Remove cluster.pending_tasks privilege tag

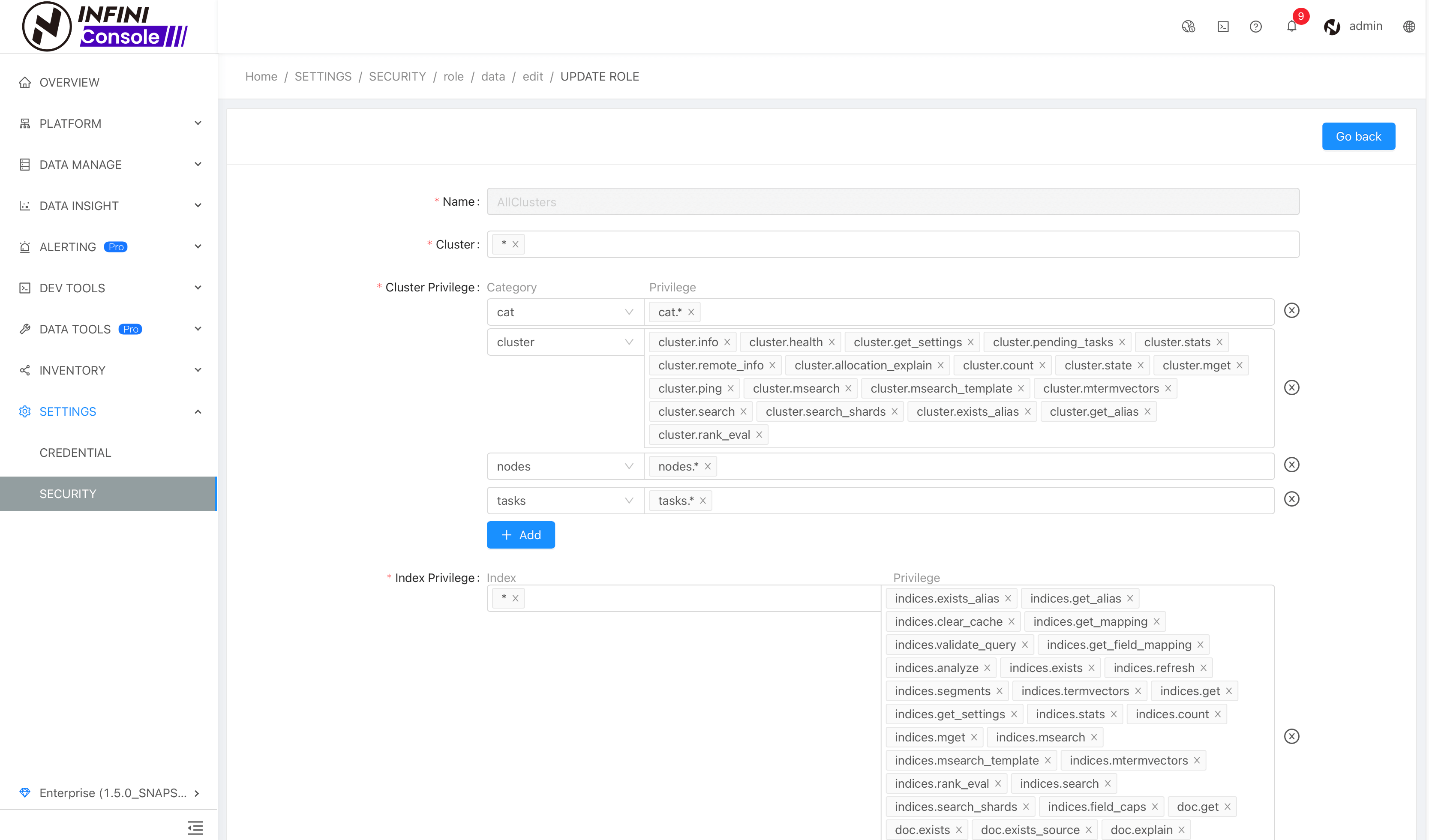pyautogui.click(x=1122, y=342)
